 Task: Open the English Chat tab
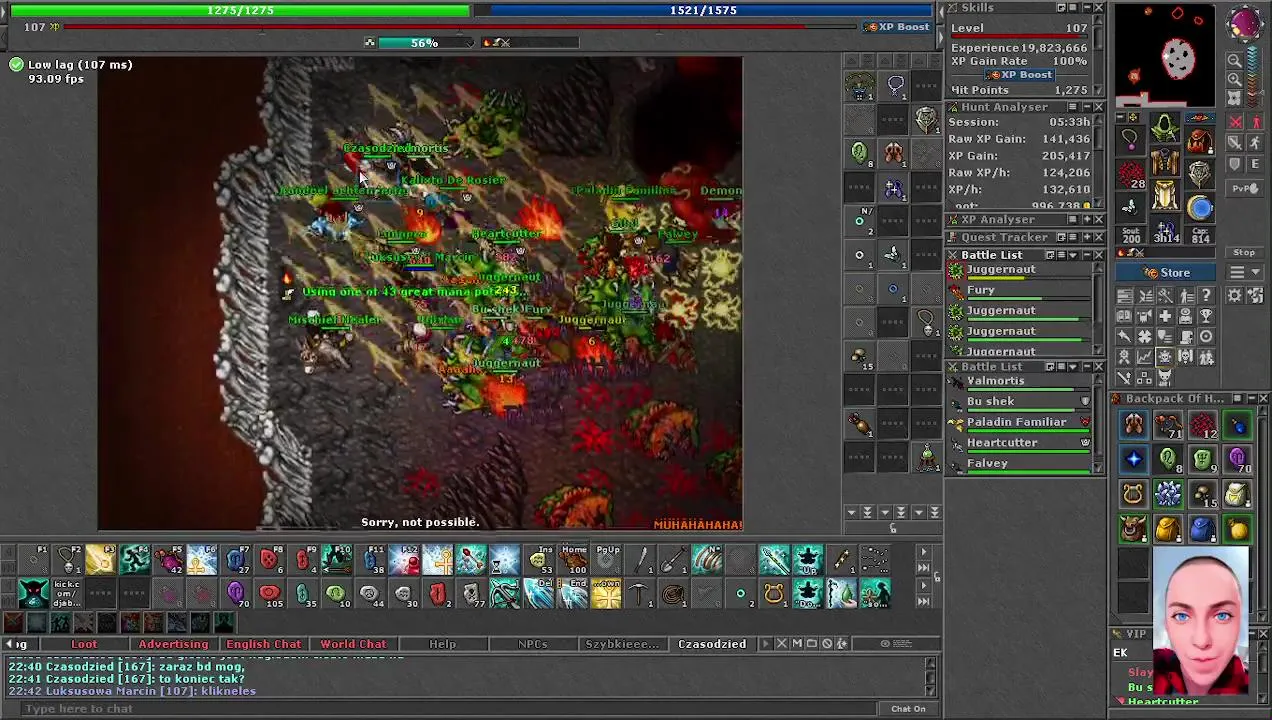[263, 644]
